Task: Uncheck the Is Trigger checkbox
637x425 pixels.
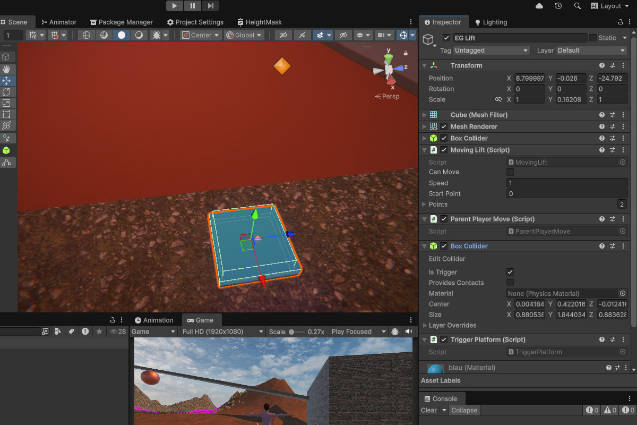Action: [x=510, y=272]
